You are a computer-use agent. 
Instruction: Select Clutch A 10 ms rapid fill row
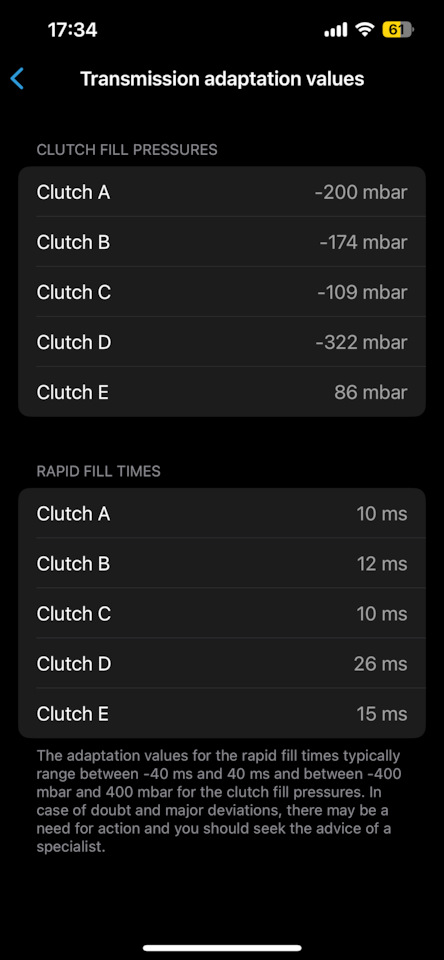(x=222, y=513)
